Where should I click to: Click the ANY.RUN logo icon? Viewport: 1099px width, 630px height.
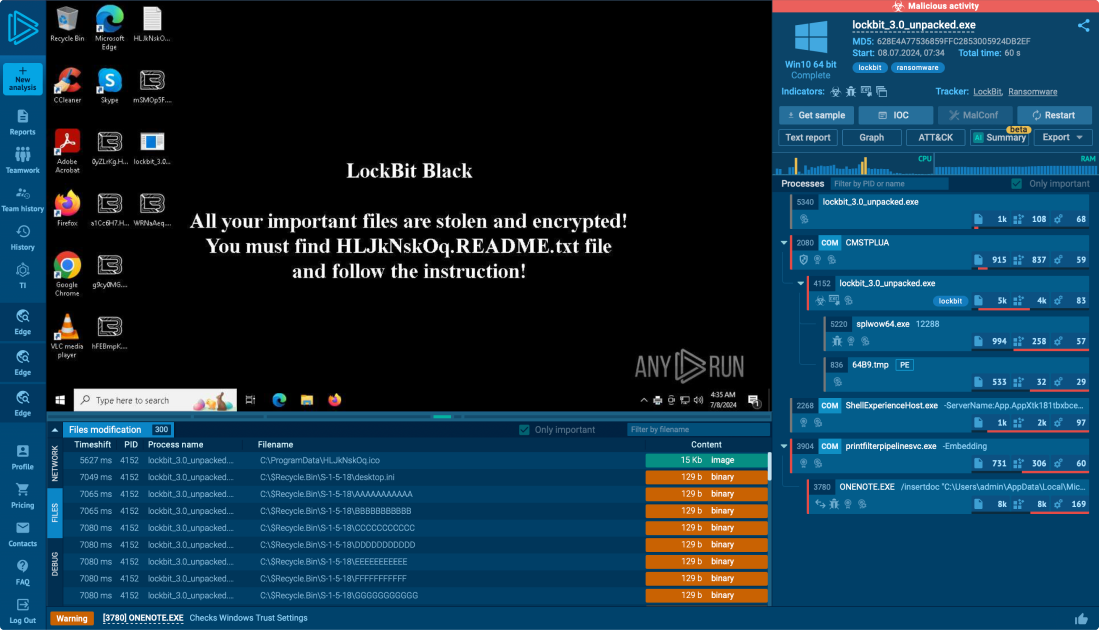coord(22,28)
